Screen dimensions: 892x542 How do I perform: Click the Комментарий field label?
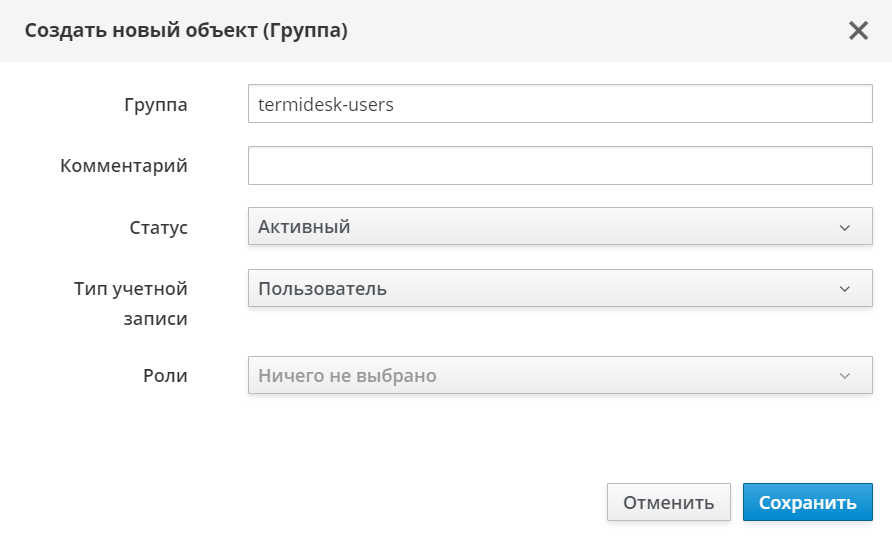coord(124,166)
